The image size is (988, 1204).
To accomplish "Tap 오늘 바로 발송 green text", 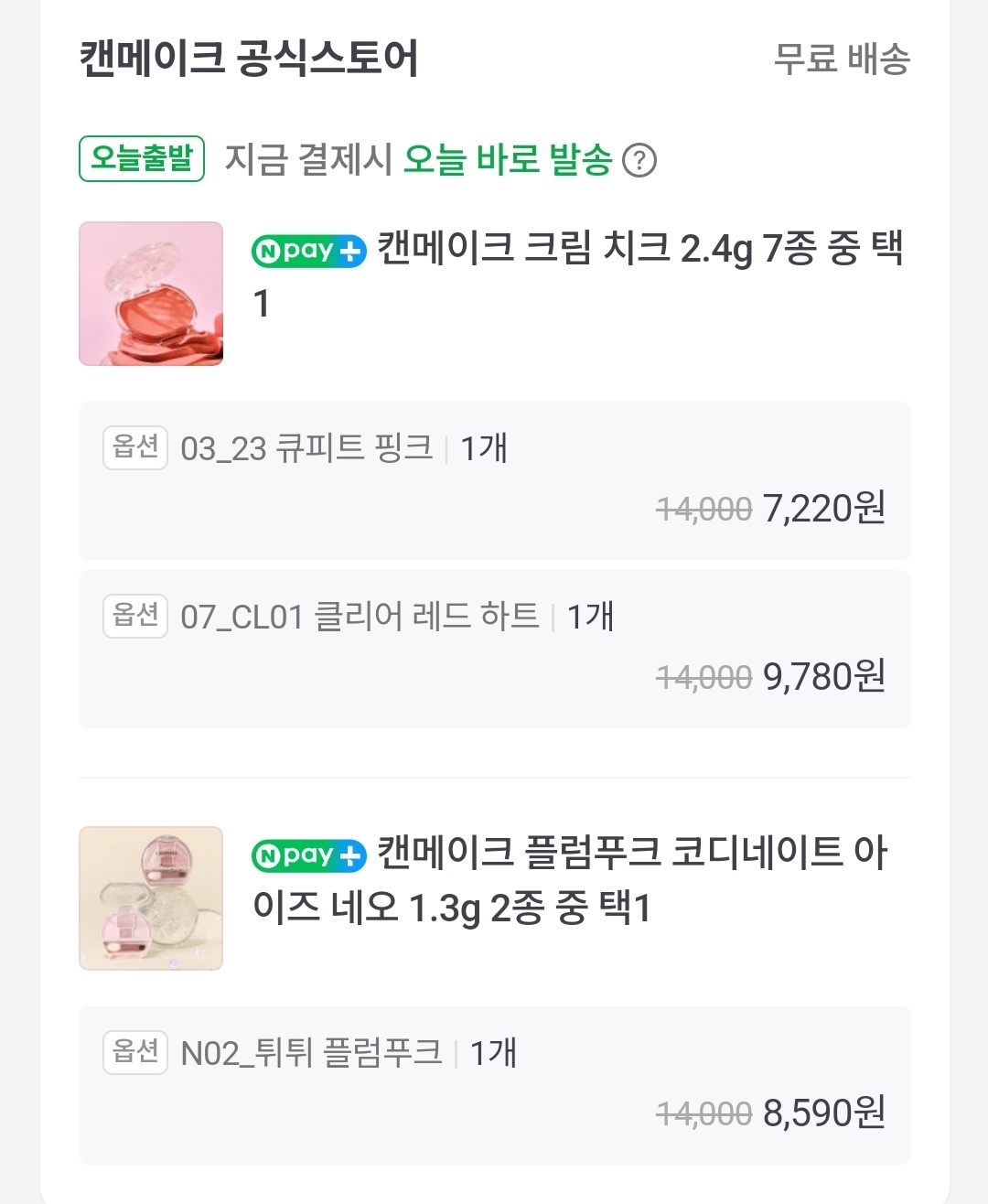I will 508,160.
